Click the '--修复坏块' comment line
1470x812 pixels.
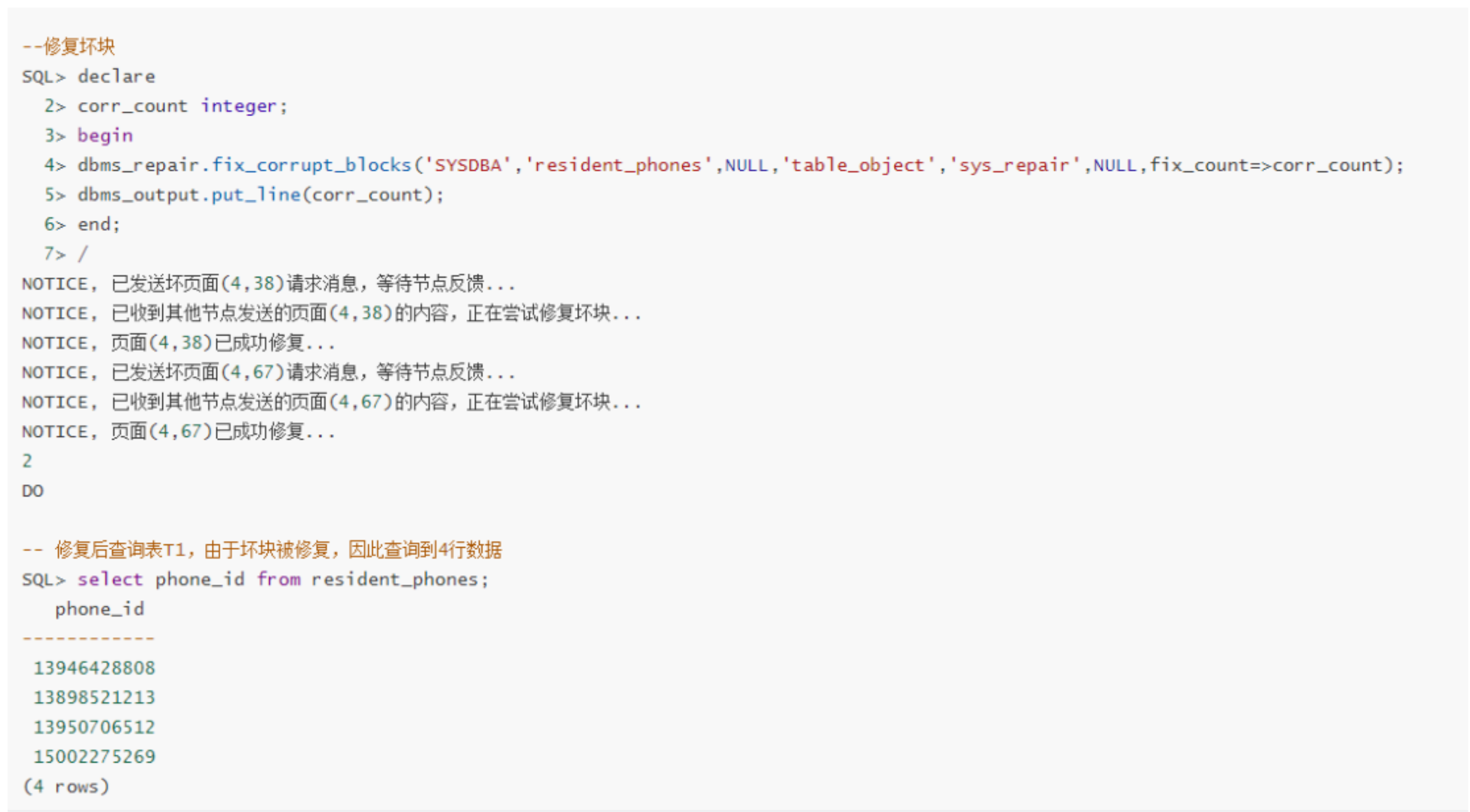point(68,46)
